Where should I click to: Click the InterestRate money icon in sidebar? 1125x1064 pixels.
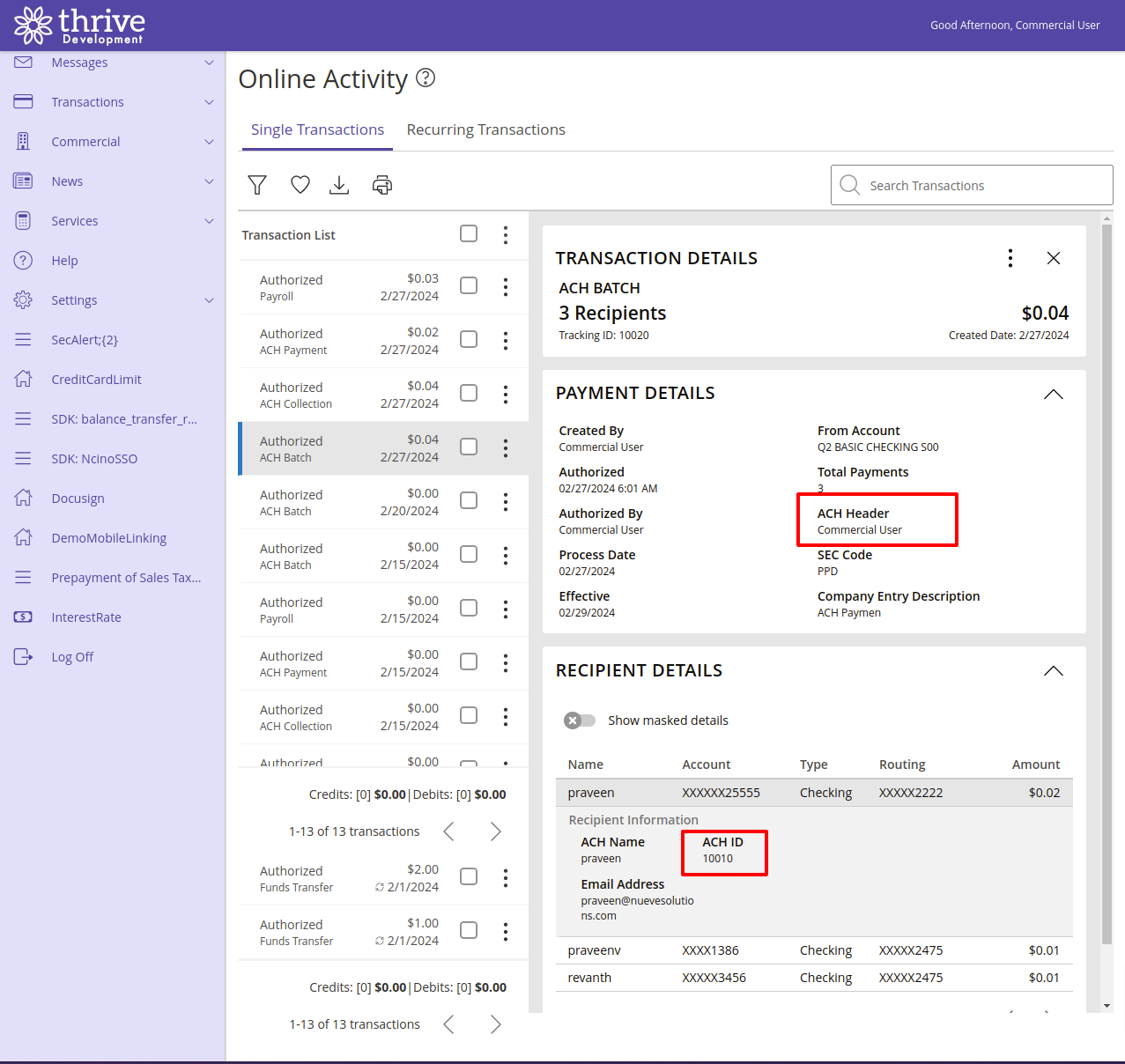(23, 617)
